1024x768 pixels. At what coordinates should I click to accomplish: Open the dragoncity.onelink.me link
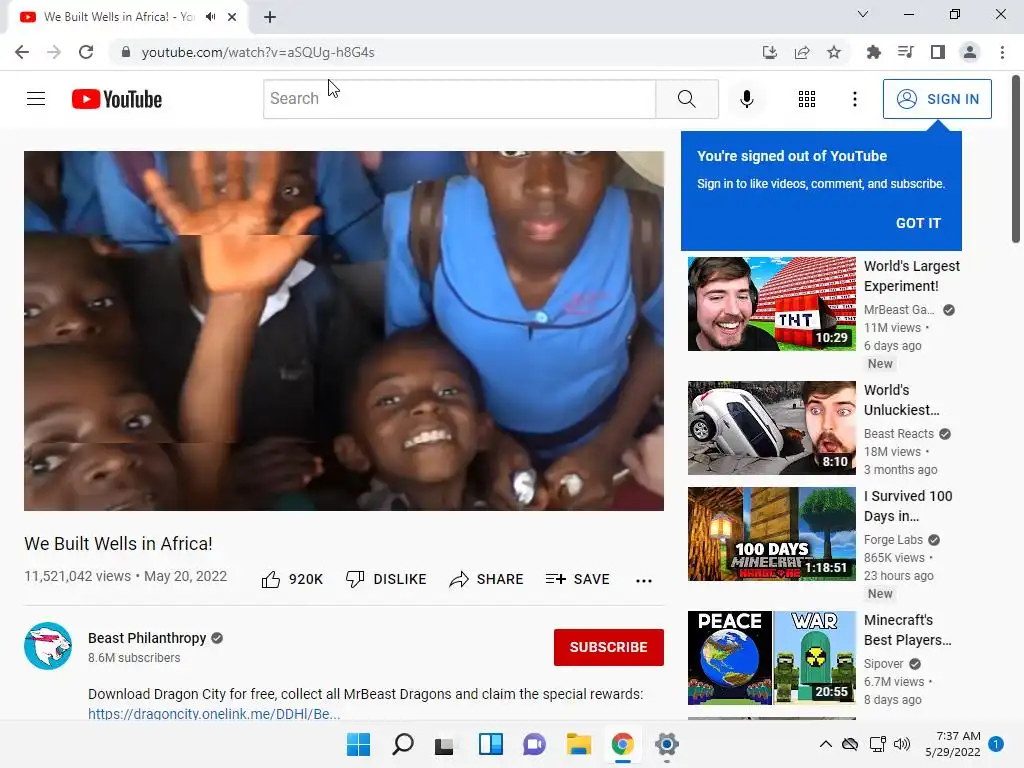point(214,714)
